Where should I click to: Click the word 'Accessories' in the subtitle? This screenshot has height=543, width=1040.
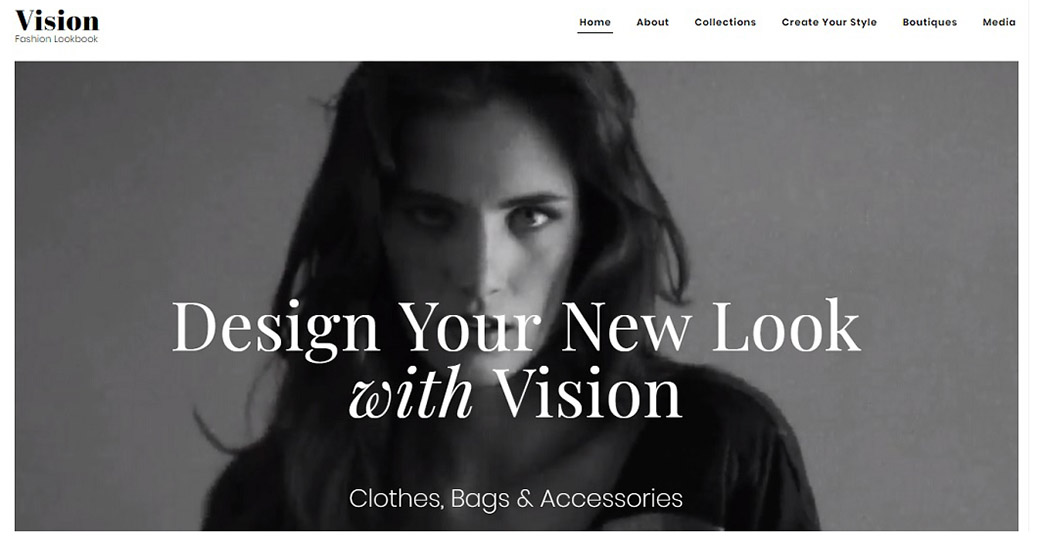click(x=611, y=499)
